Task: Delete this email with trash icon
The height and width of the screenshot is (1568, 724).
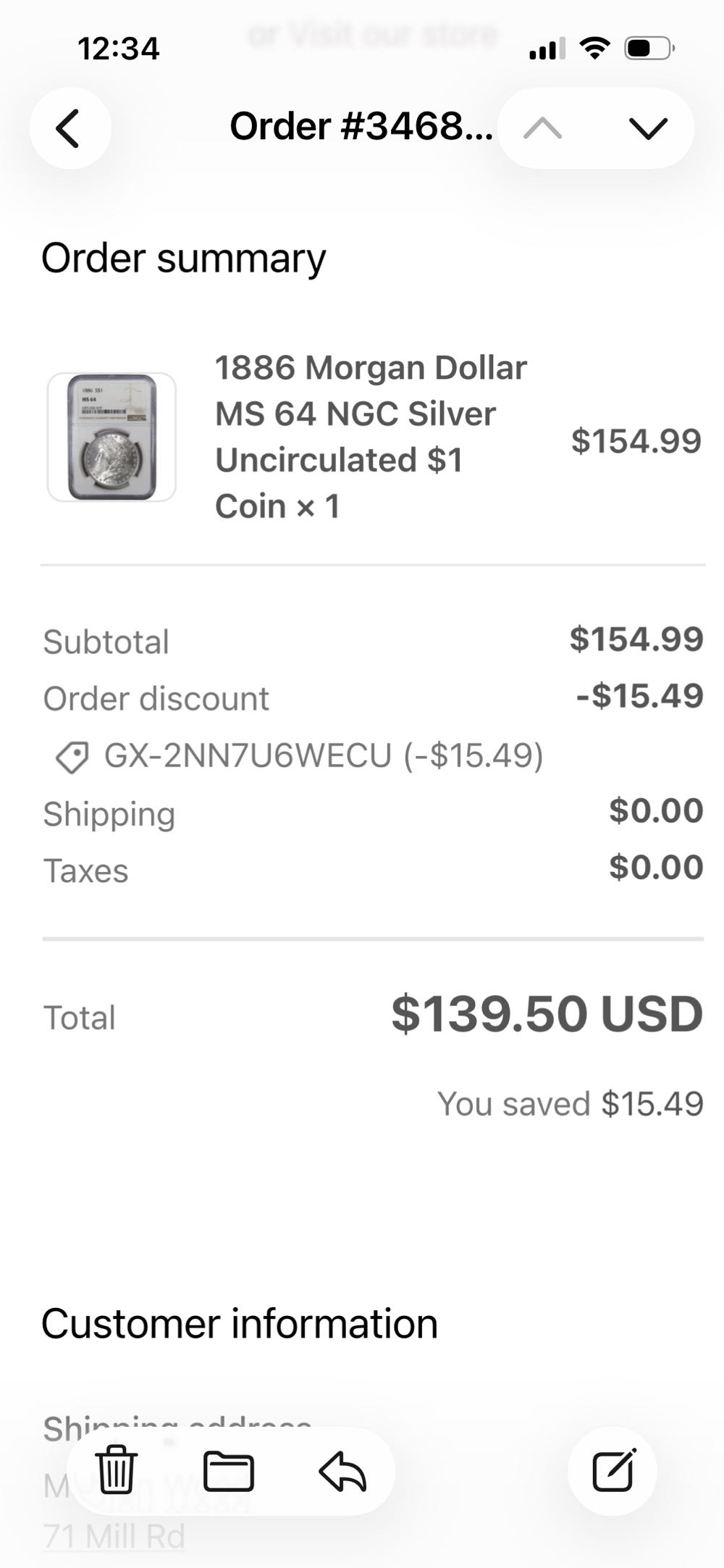Action: [x=116, y=1471]
